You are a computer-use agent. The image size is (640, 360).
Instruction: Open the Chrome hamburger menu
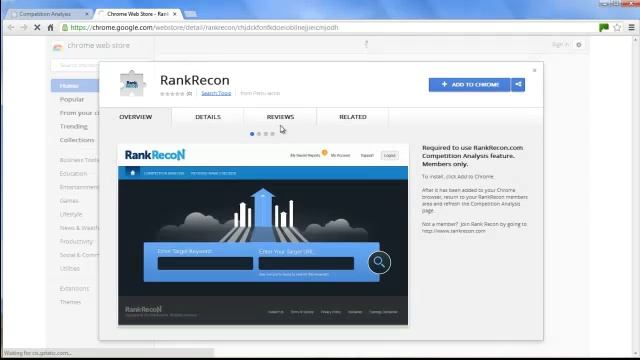(x=631, y=27)
